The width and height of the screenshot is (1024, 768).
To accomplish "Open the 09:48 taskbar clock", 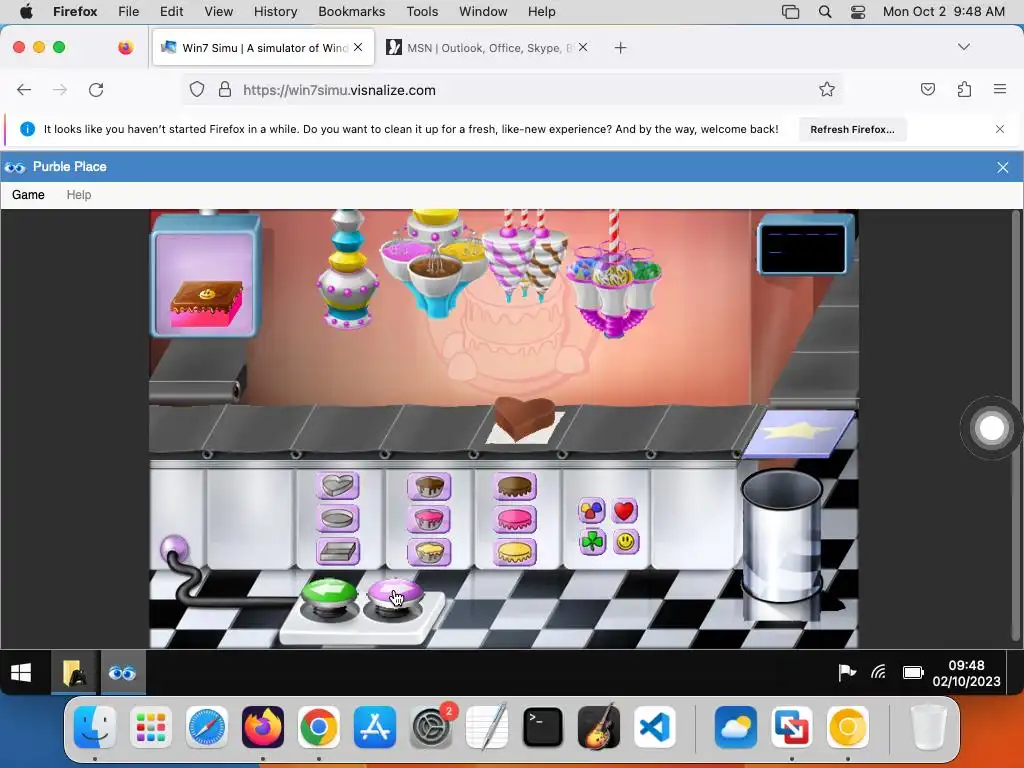I will coord(966,673).
